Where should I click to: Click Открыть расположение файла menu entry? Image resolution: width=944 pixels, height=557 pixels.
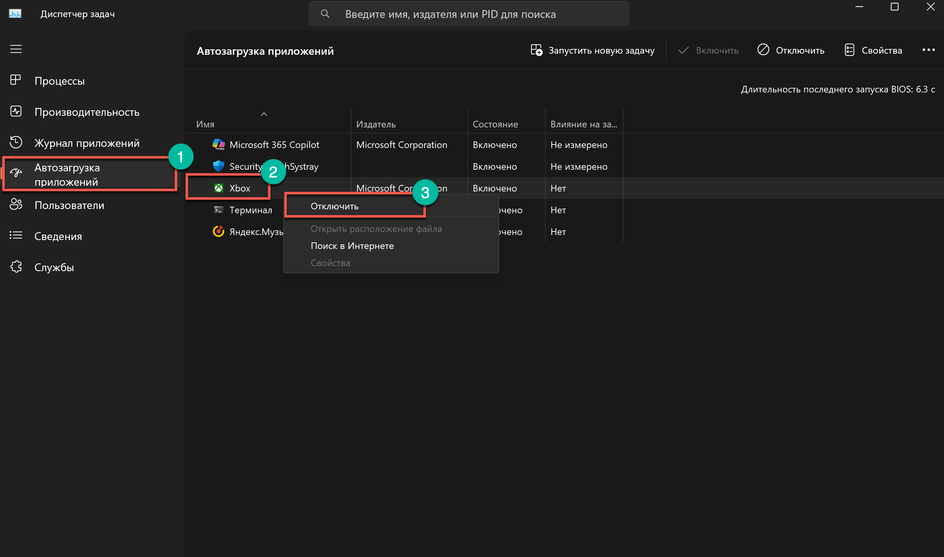click(x=376, y=229)
